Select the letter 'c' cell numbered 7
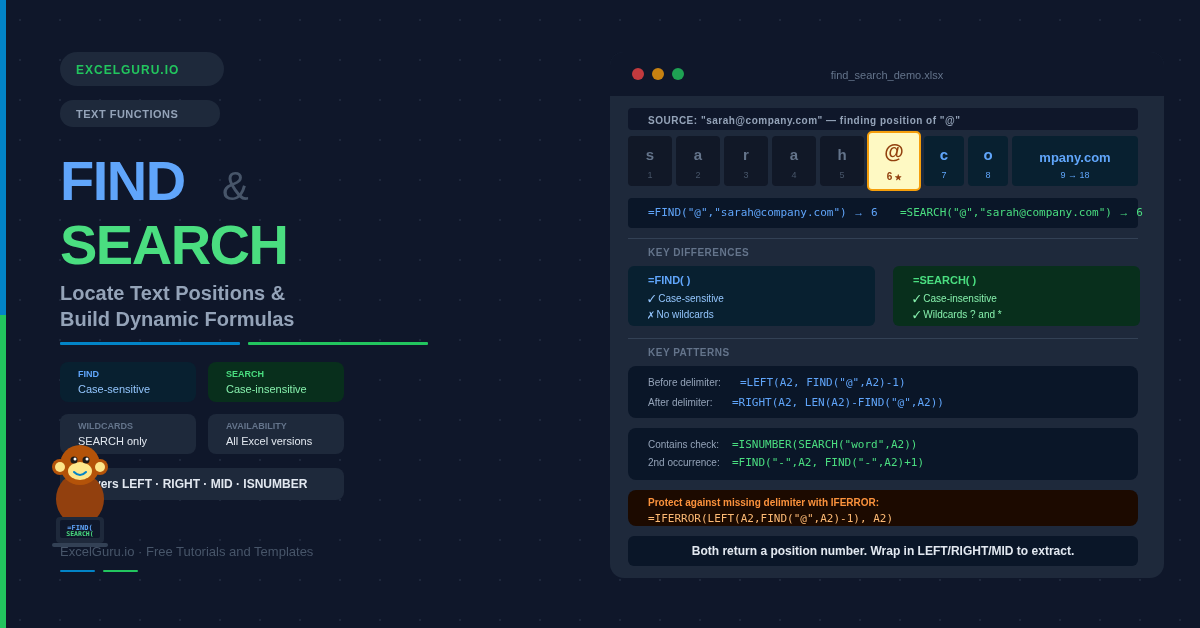 click(x=944, y=161)
